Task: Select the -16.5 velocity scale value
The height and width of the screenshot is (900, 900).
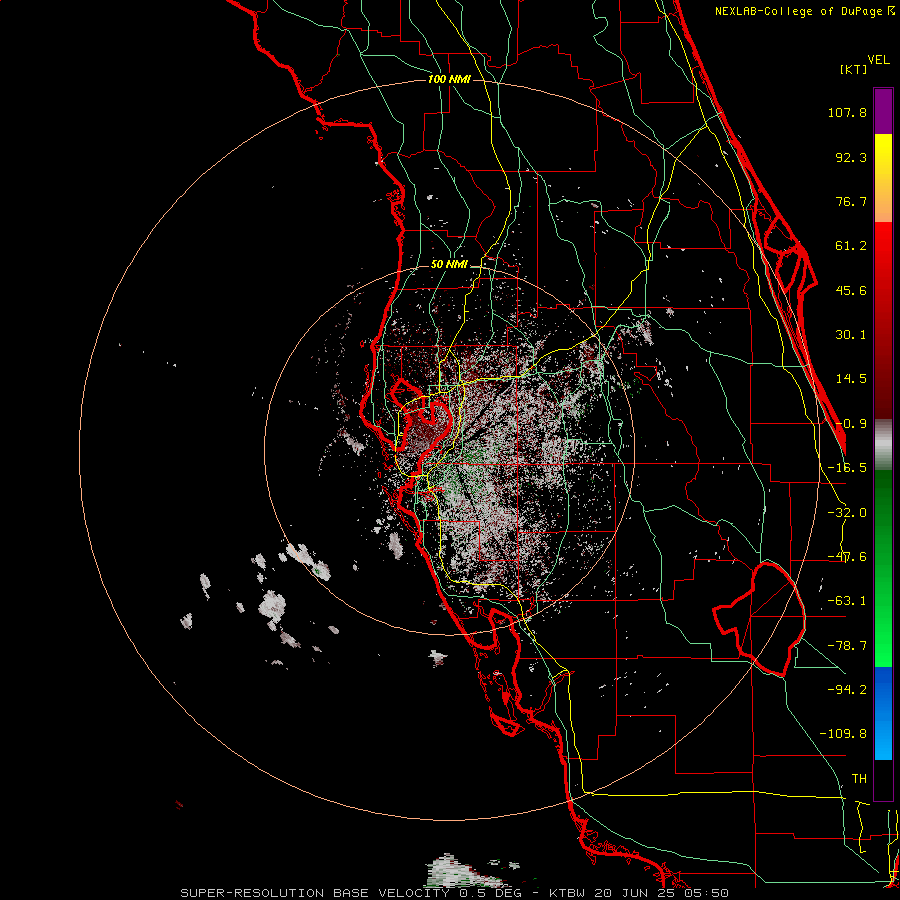Action: pyautogui.click(x=847, y=468)
